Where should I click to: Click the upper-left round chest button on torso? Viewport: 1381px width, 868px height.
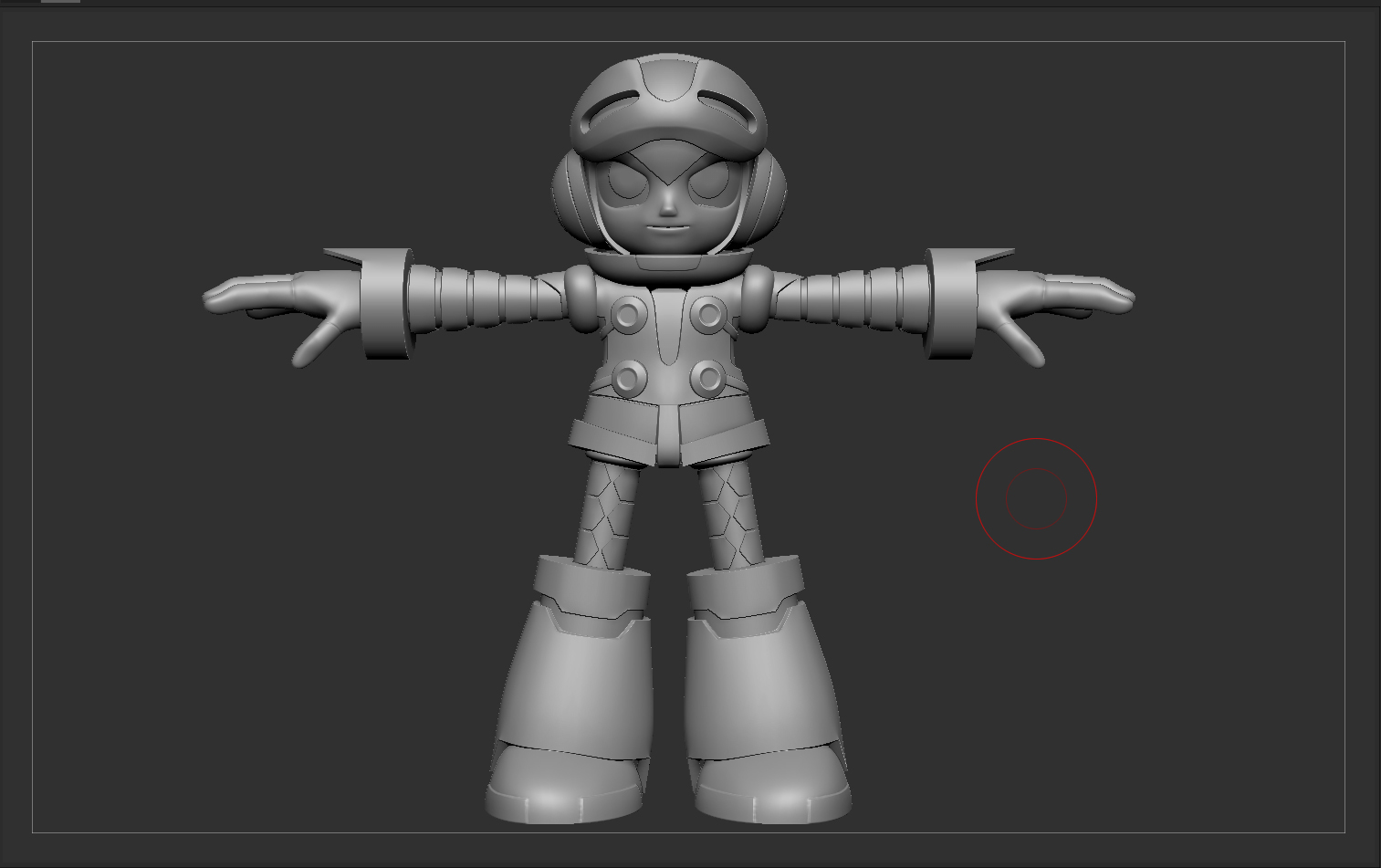[x=628, y=316]
